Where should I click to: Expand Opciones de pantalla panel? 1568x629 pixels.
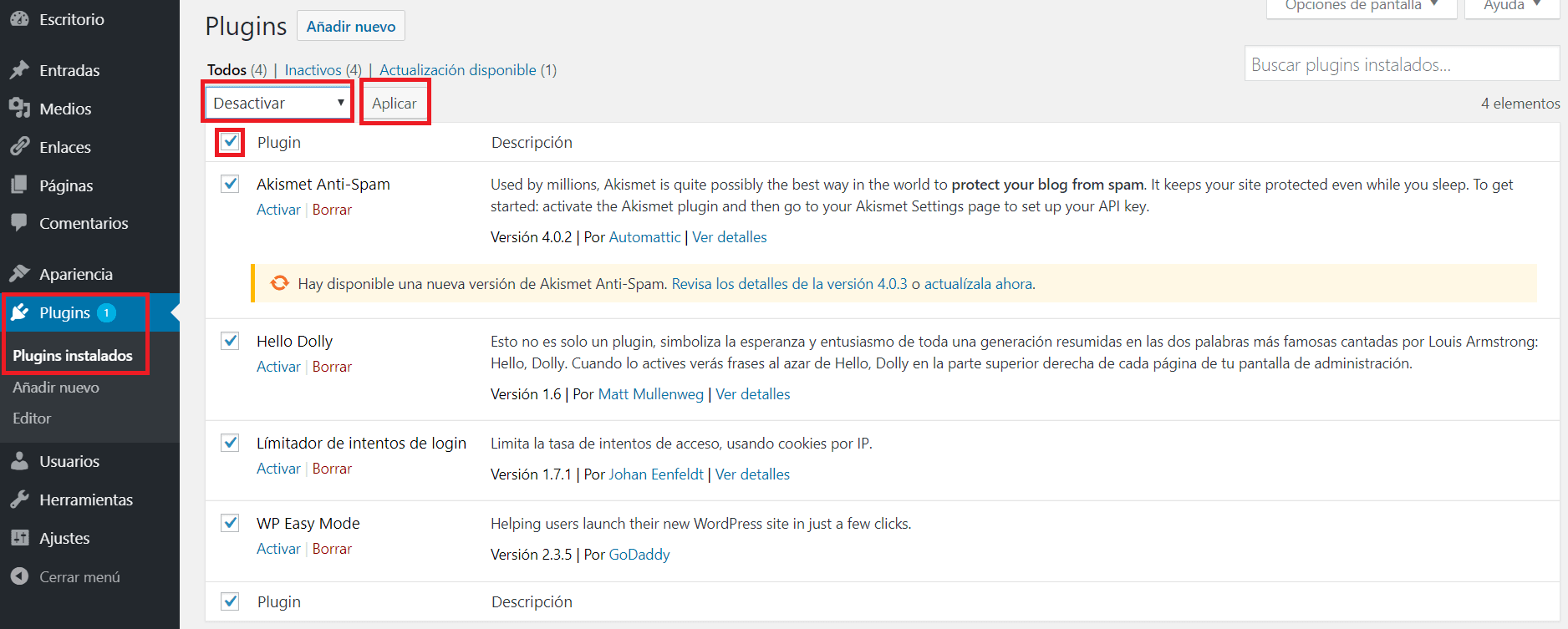point(1362,7)
